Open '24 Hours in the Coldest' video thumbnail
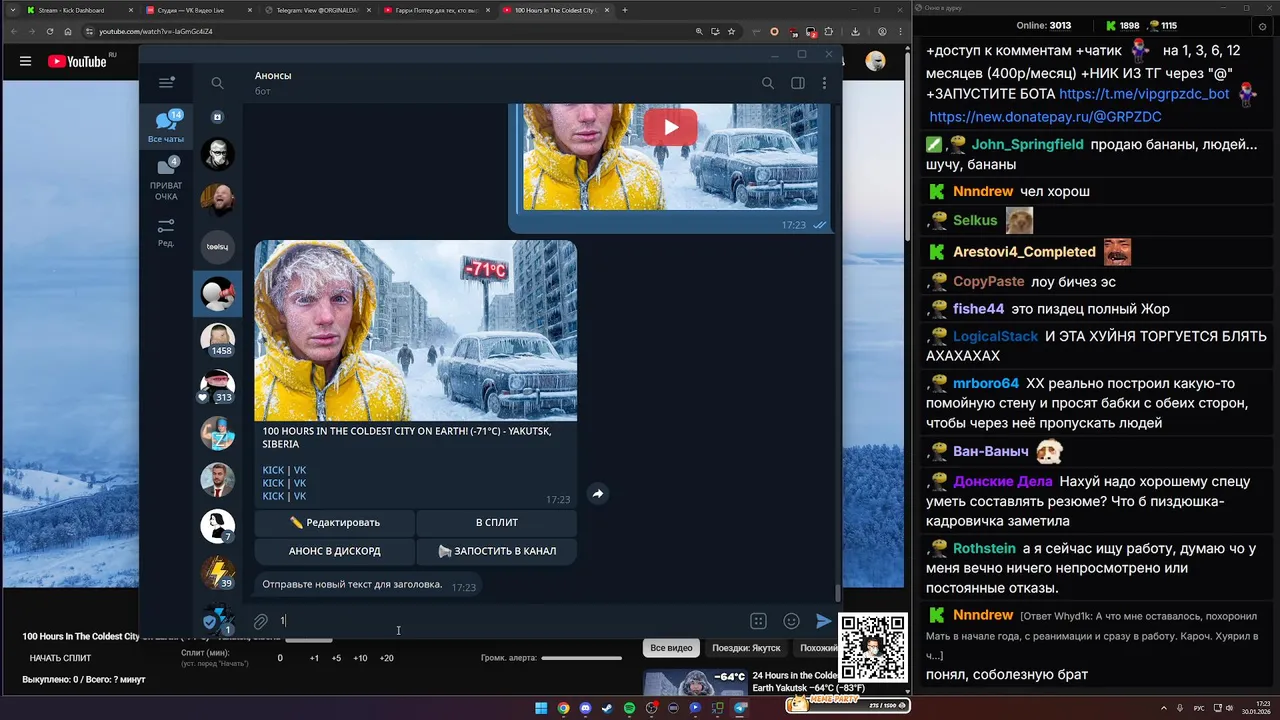The image size is (1280, 720). [x=694, y=682]
